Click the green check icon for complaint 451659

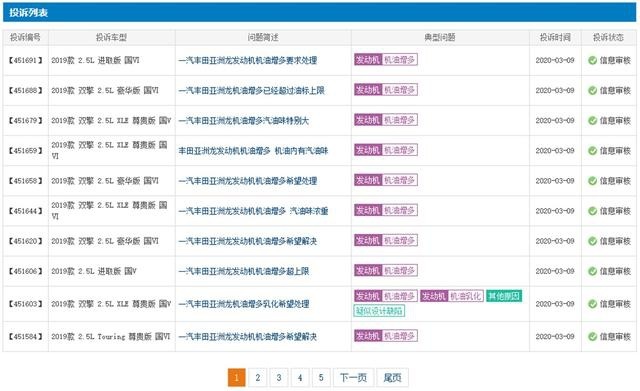pos(592,151)
